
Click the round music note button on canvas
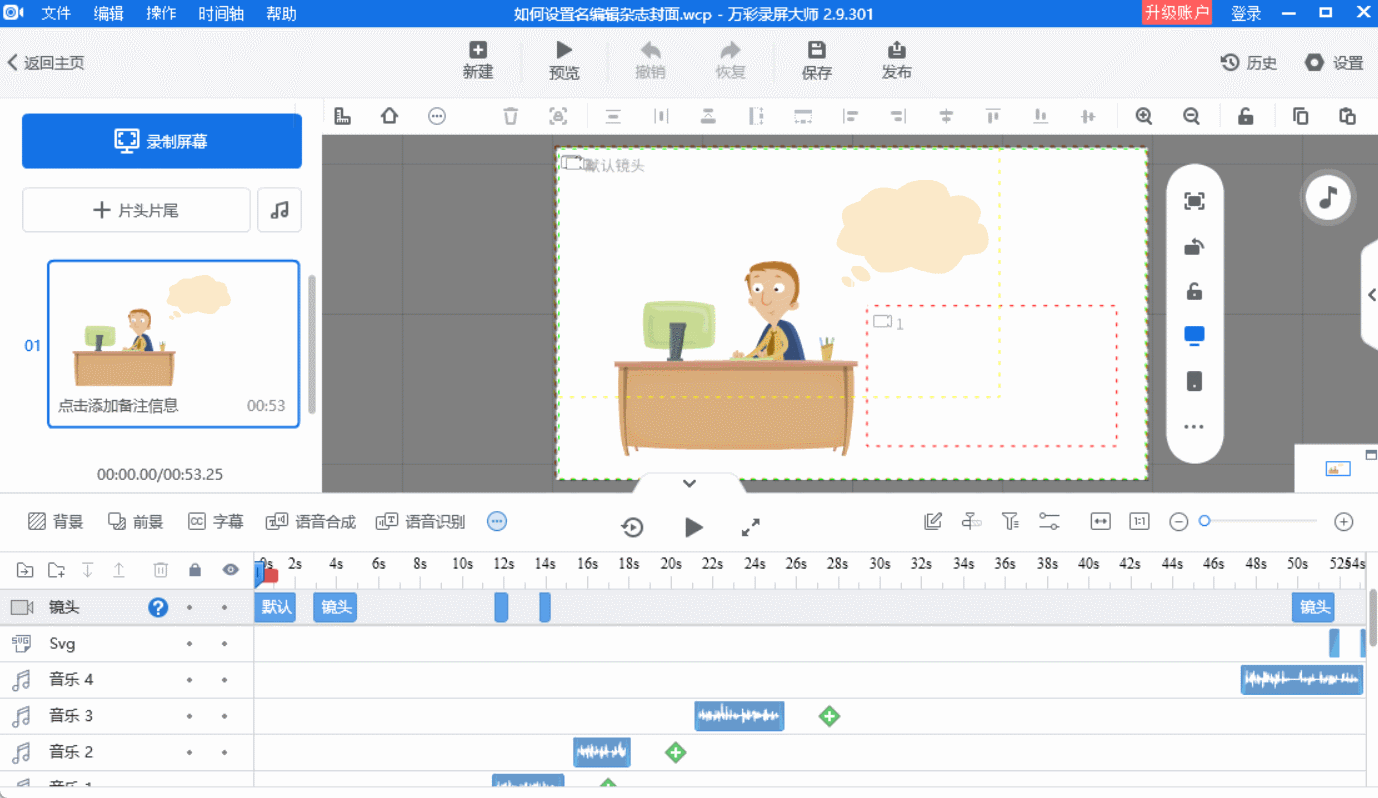(1328, 197)
